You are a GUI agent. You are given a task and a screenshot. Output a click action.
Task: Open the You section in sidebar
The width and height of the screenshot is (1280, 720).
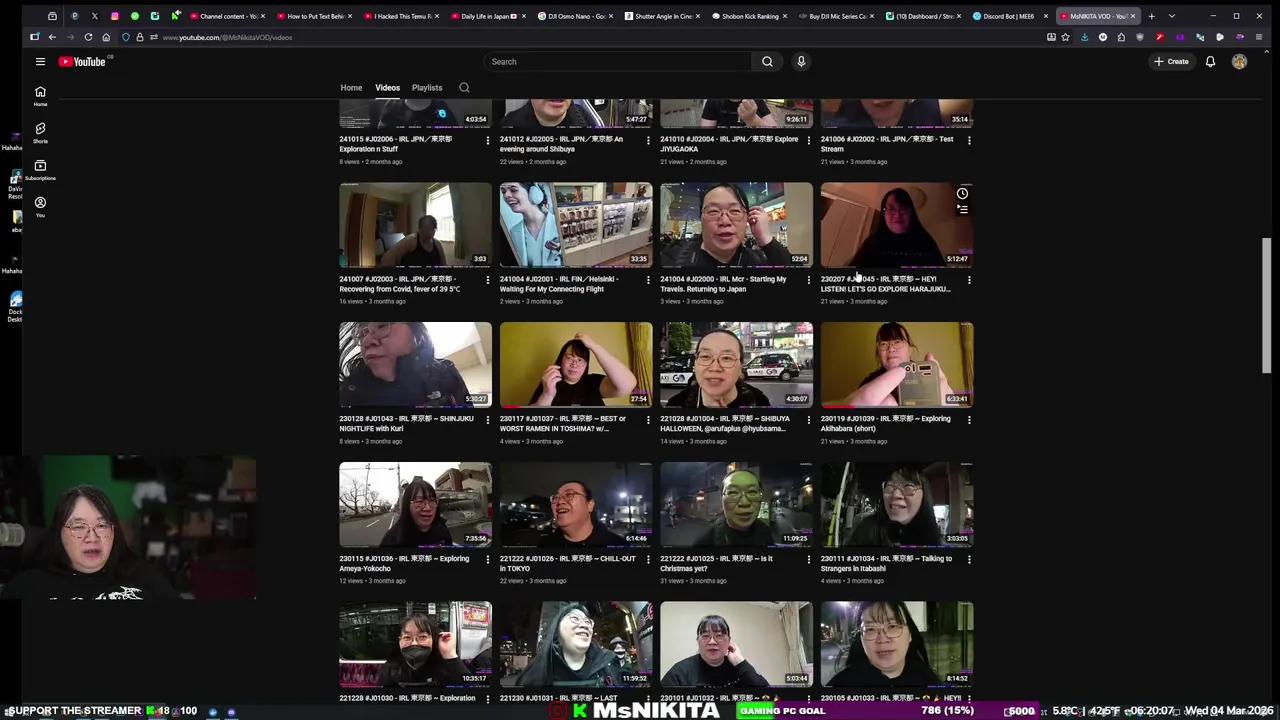tap(40, 207)
